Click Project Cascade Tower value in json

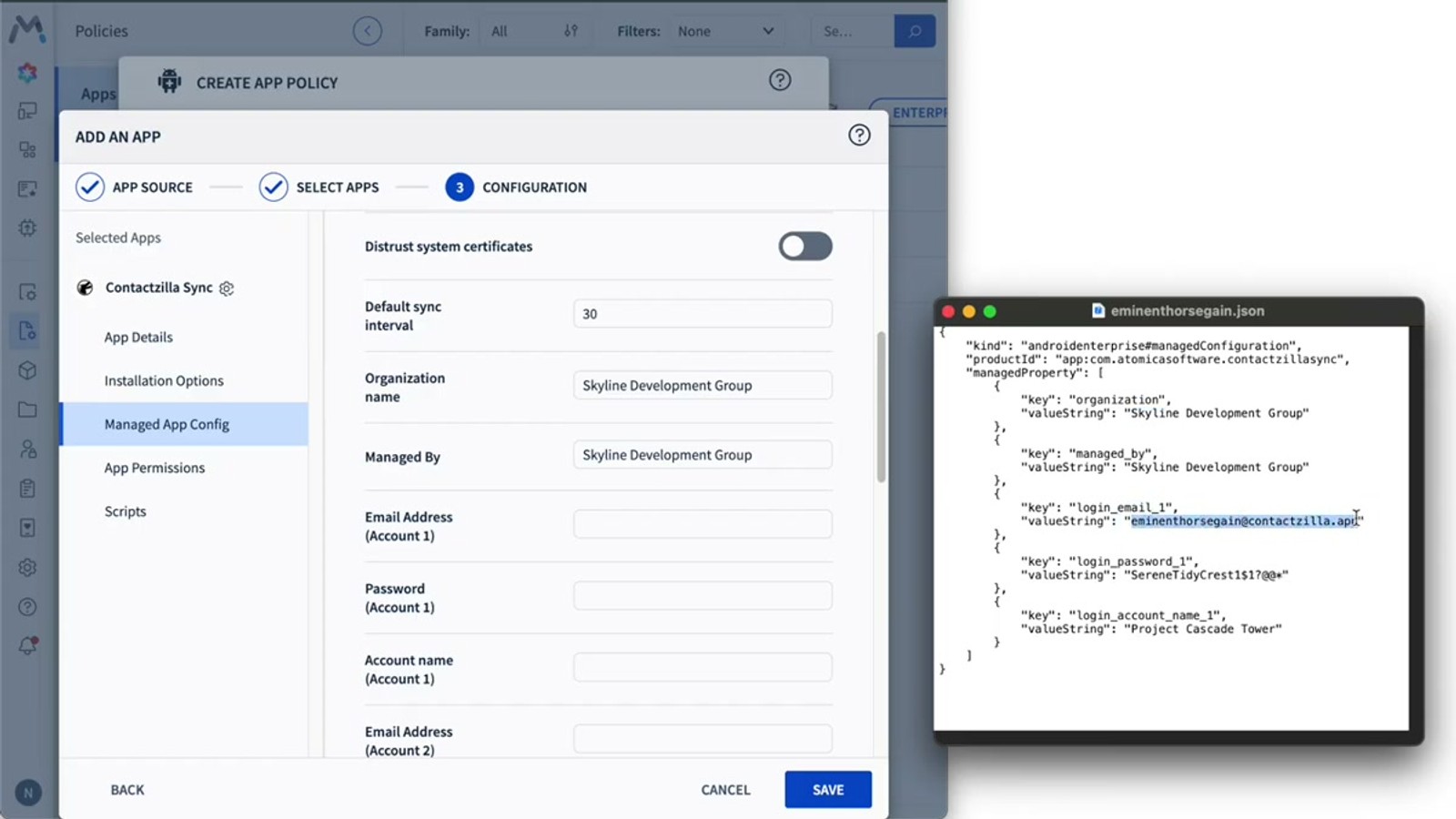click(1202, 629)
